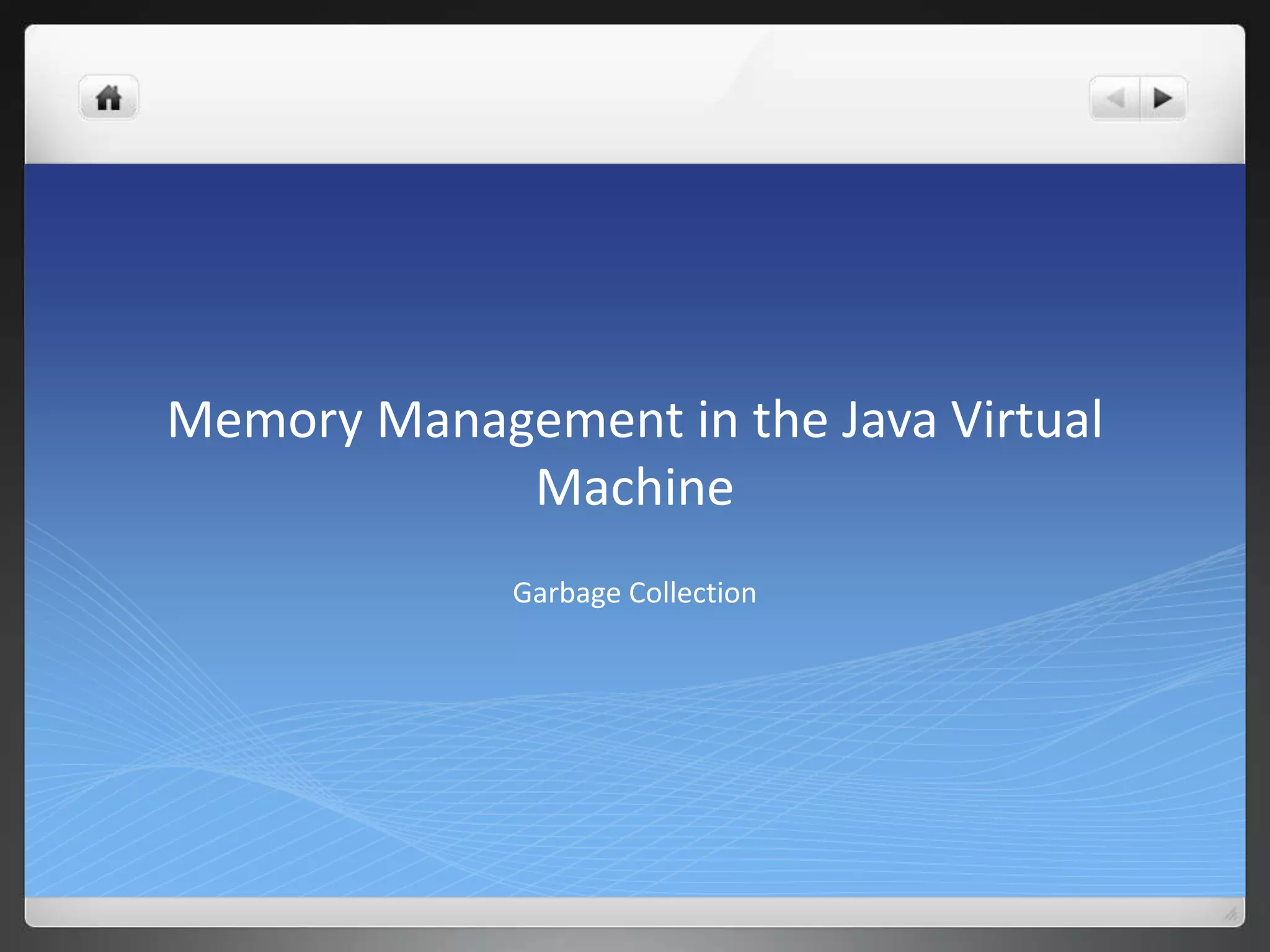The width and height of the screenshot is (1270, 952).
Task: Click the word "Java" in the title
Action: 888,420
